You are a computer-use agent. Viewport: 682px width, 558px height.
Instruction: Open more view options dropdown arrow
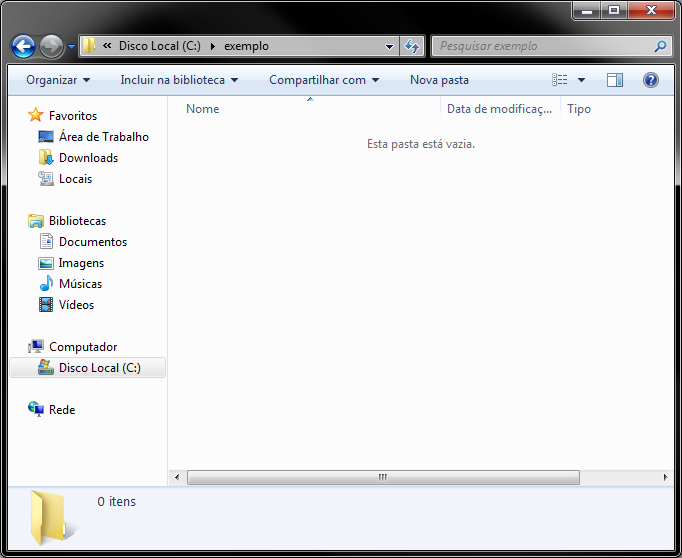pos(581,80)
